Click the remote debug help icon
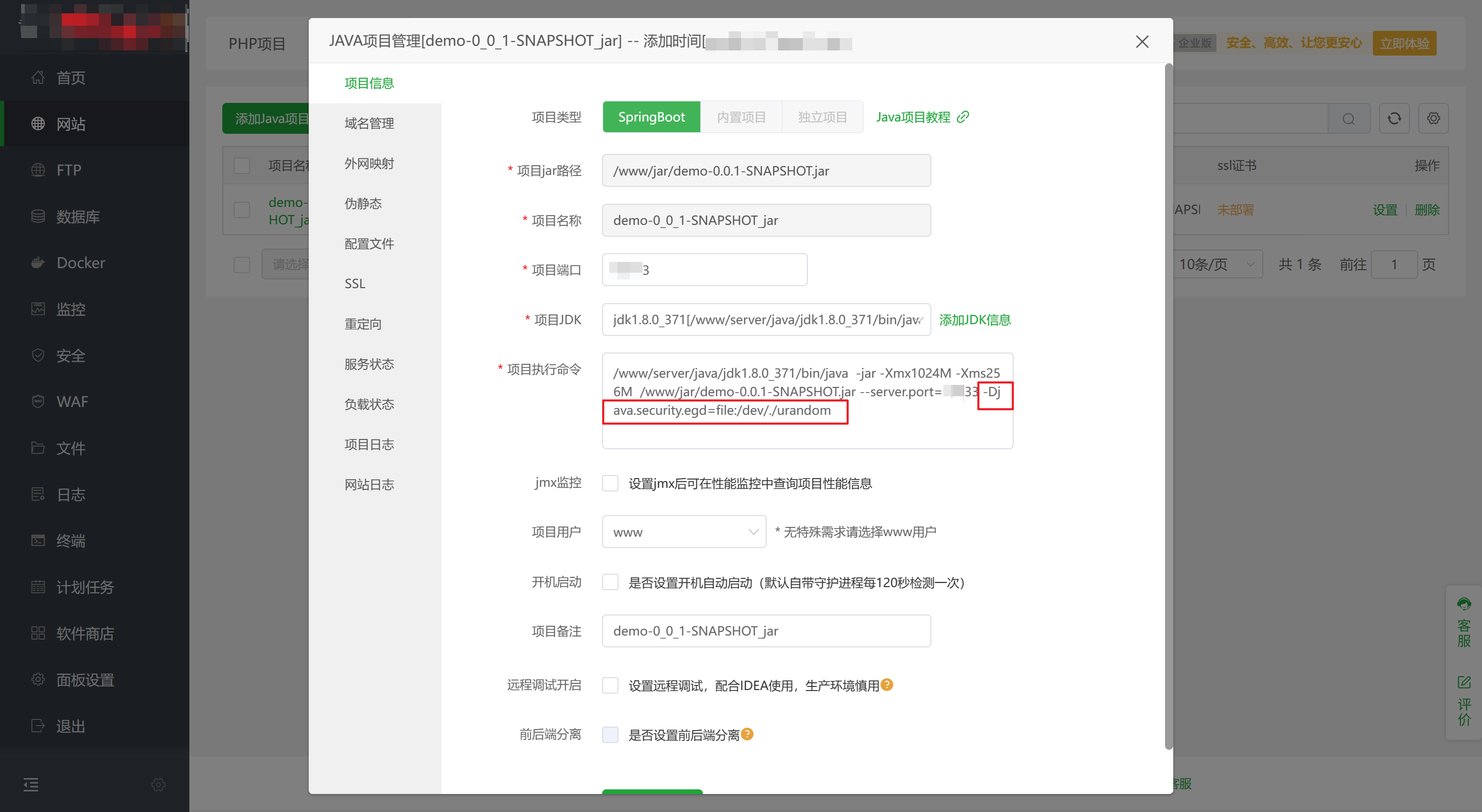Image resolution: width=1482 pixels, height=812 pixels. point(887,685)
